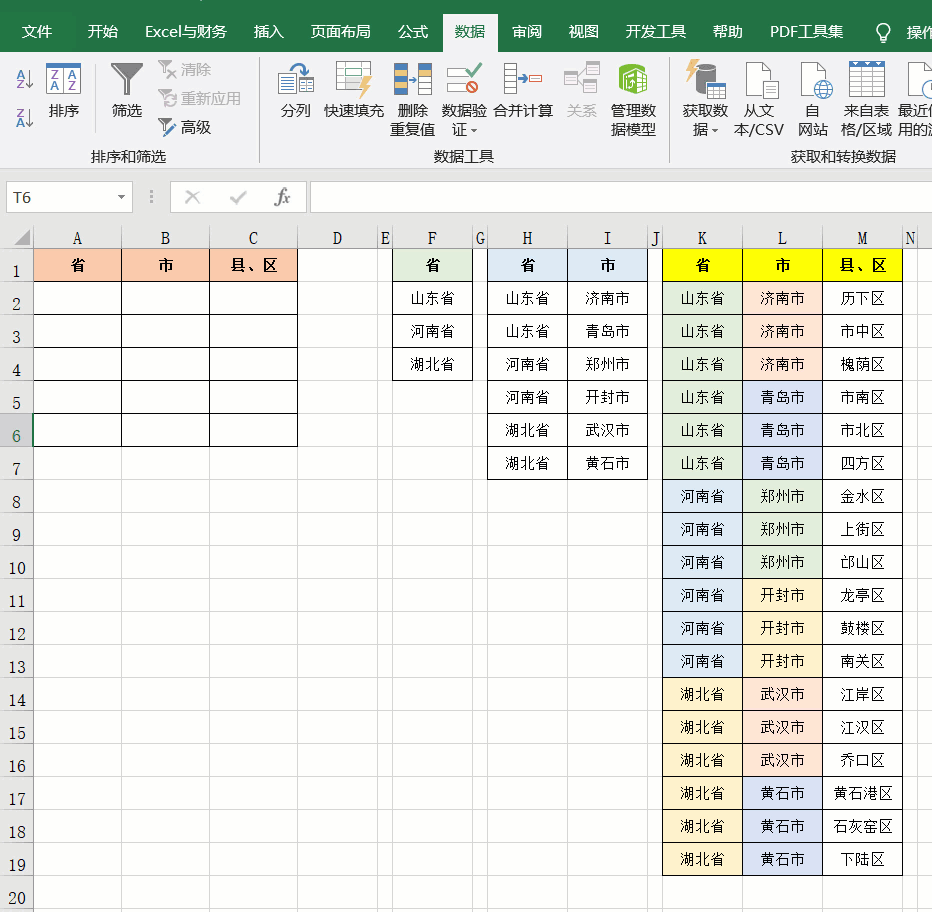Screen dimensions: 932x912
Task: Open the 帮助 help tab
Action: click(x=728, y=32)
